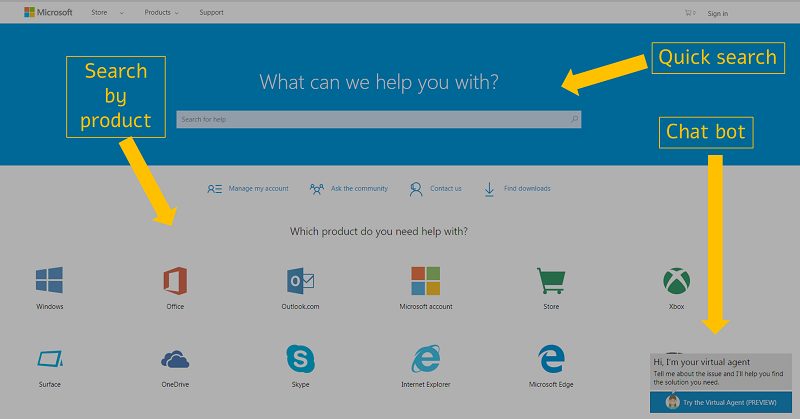The width and height of the screenshot is (800, 419).
Task: Select the Skype product icon
Action: [x=301, y=358]
